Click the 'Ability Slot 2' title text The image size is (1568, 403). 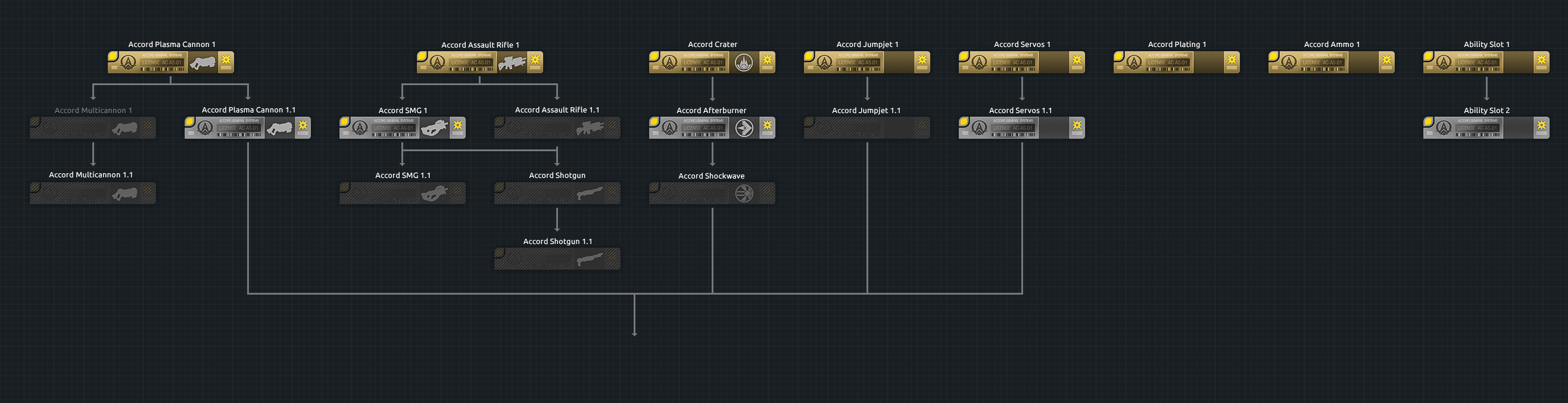coord(1486,110)
